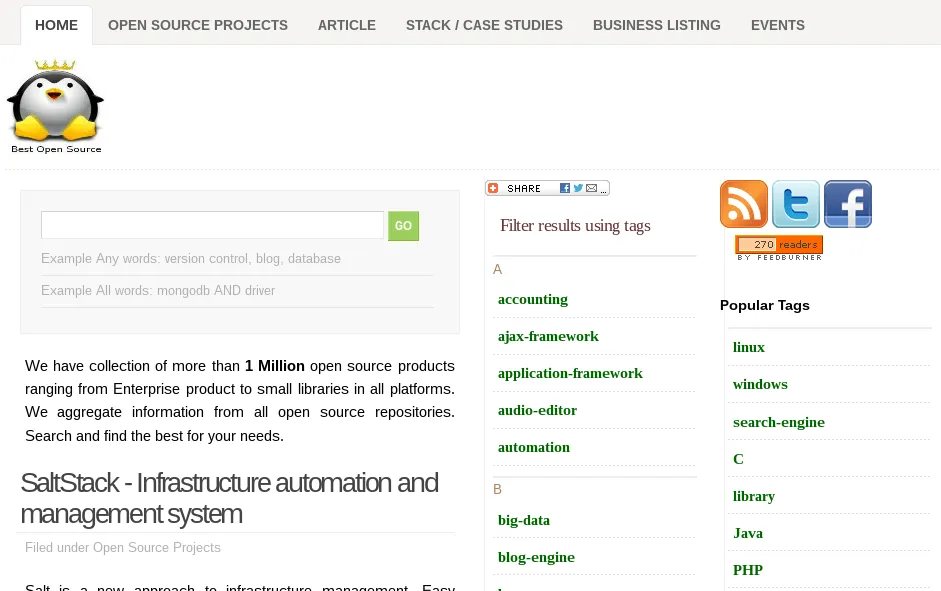The height and width of the screenshot is (591, 941).
Task: Switch to the ARTICLE tab
Action: (x=346, y=25)
